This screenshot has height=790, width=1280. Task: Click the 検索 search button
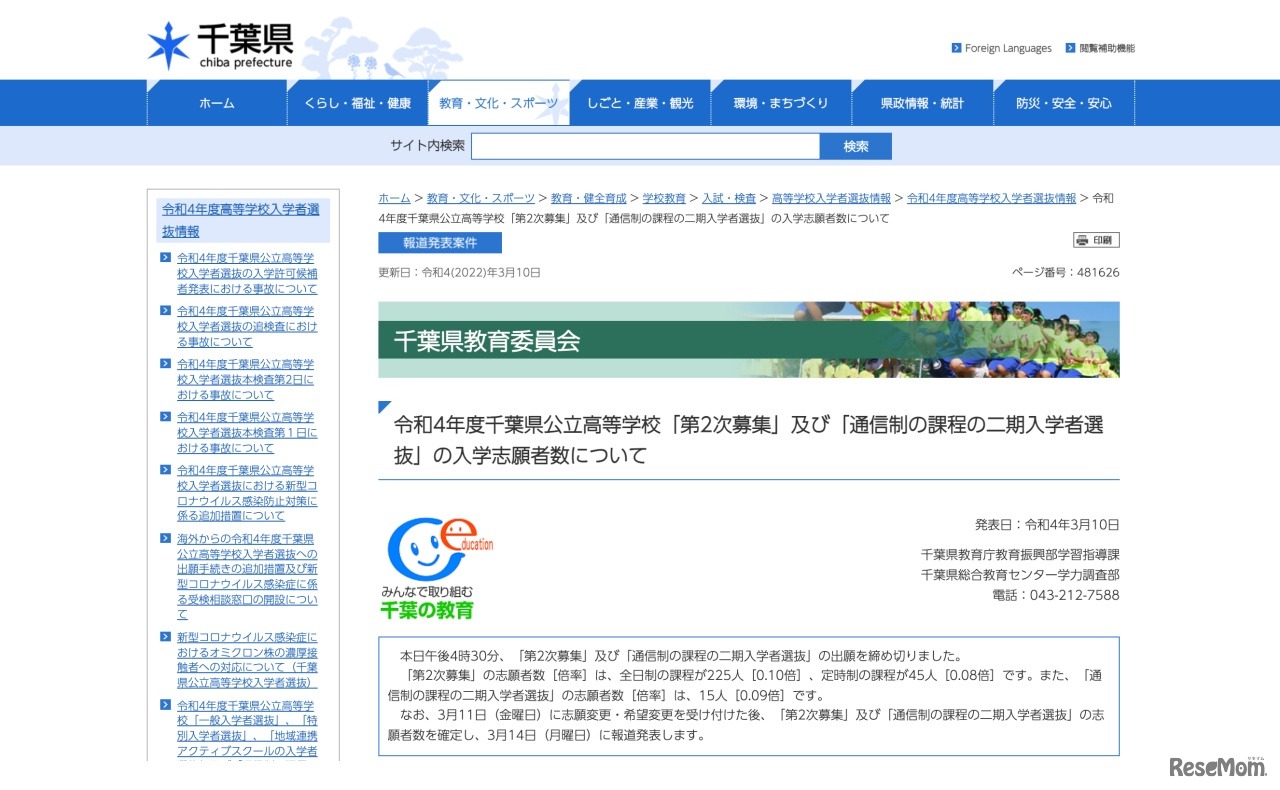[x=856, y=146]
